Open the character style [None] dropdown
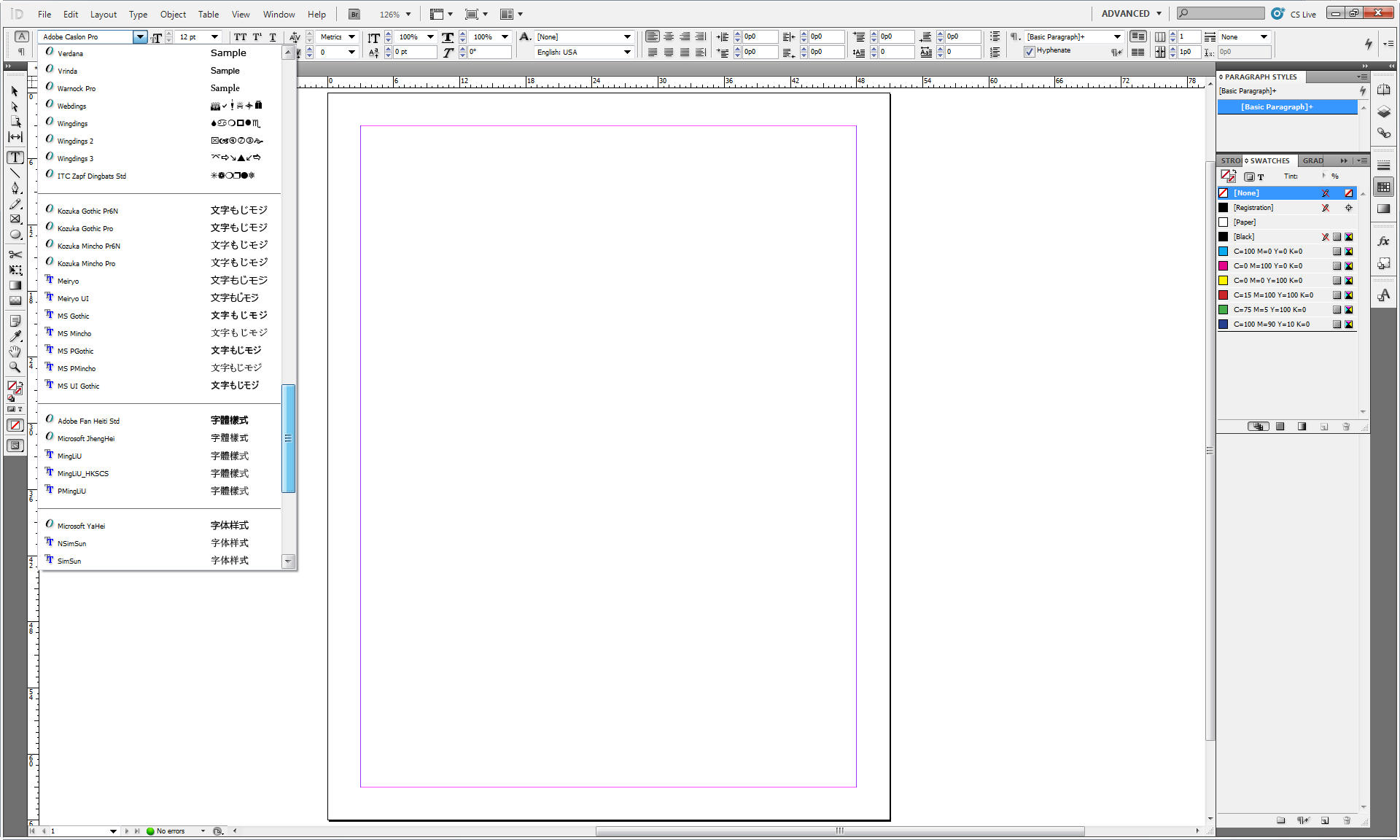Image resolution: width=1400 pixels, height=840 pixels. pyautogui.click(x=627, y=36)
